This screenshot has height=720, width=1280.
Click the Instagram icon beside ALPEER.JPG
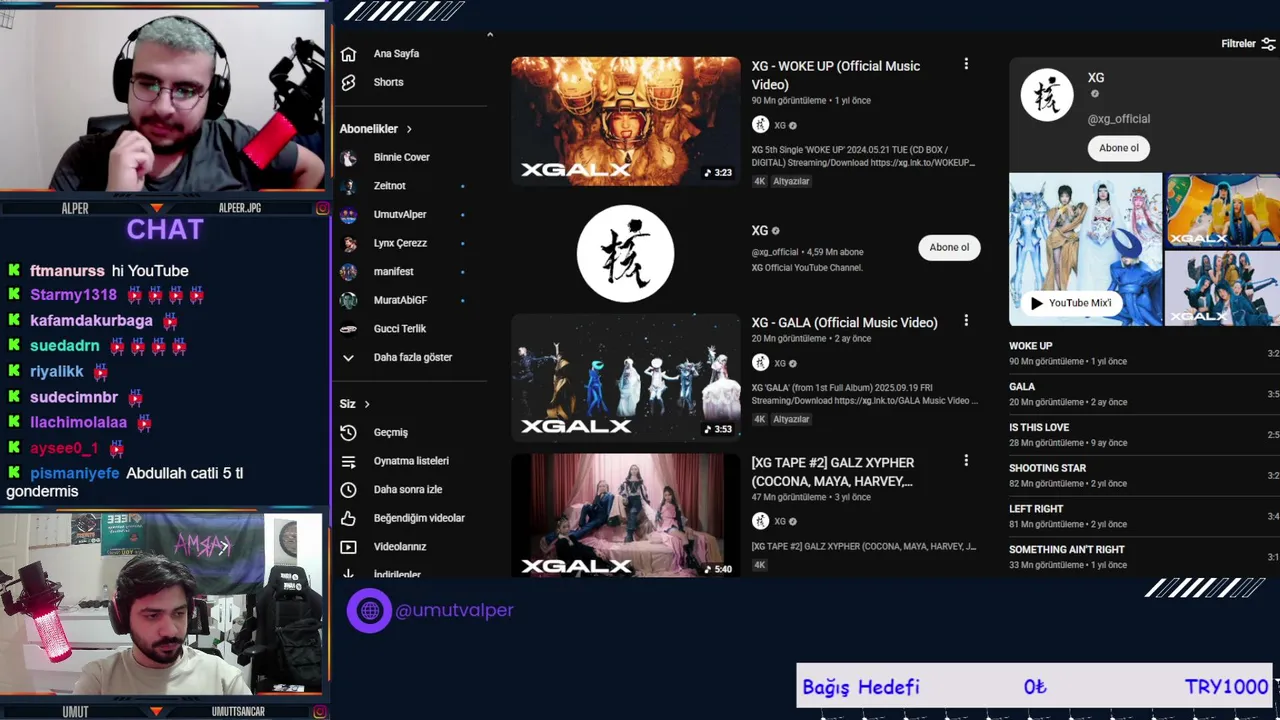322,208
